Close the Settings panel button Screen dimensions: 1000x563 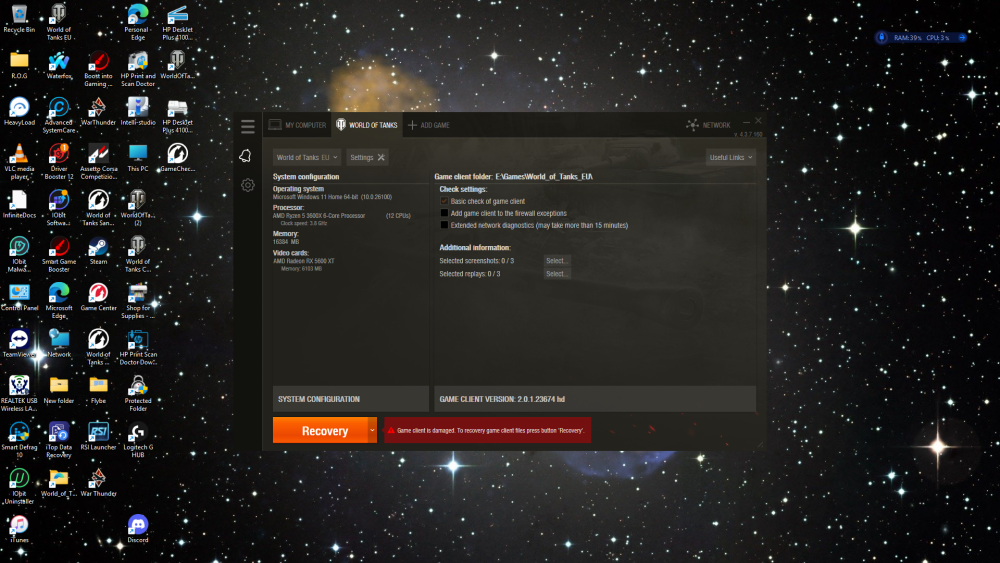(367, 157)
